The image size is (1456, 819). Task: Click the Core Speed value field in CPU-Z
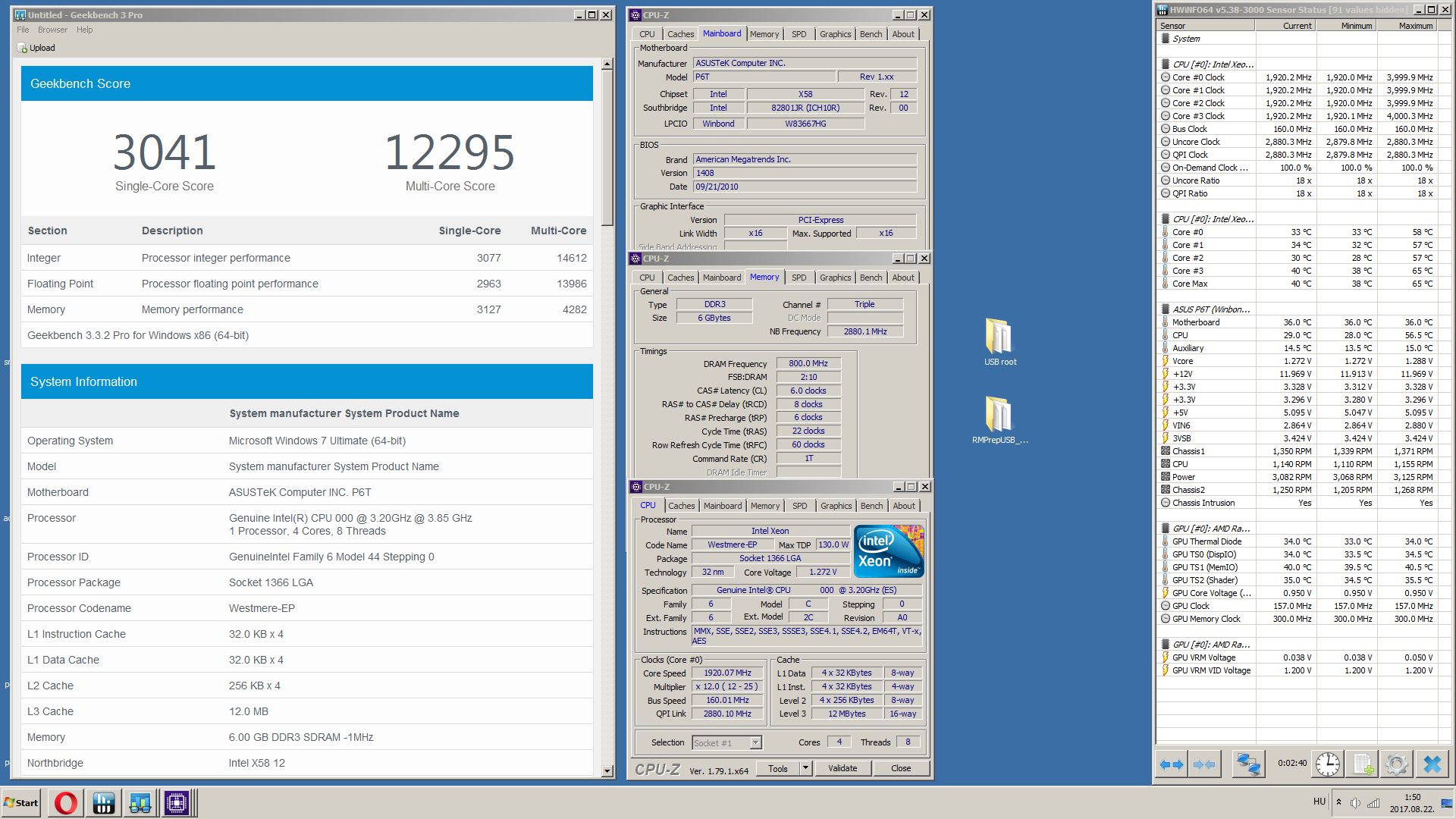(x=727, y=673)
